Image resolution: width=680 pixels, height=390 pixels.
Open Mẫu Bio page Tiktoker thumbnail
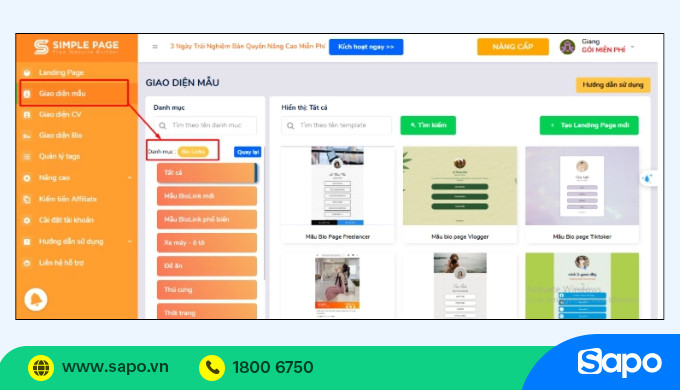582,186
